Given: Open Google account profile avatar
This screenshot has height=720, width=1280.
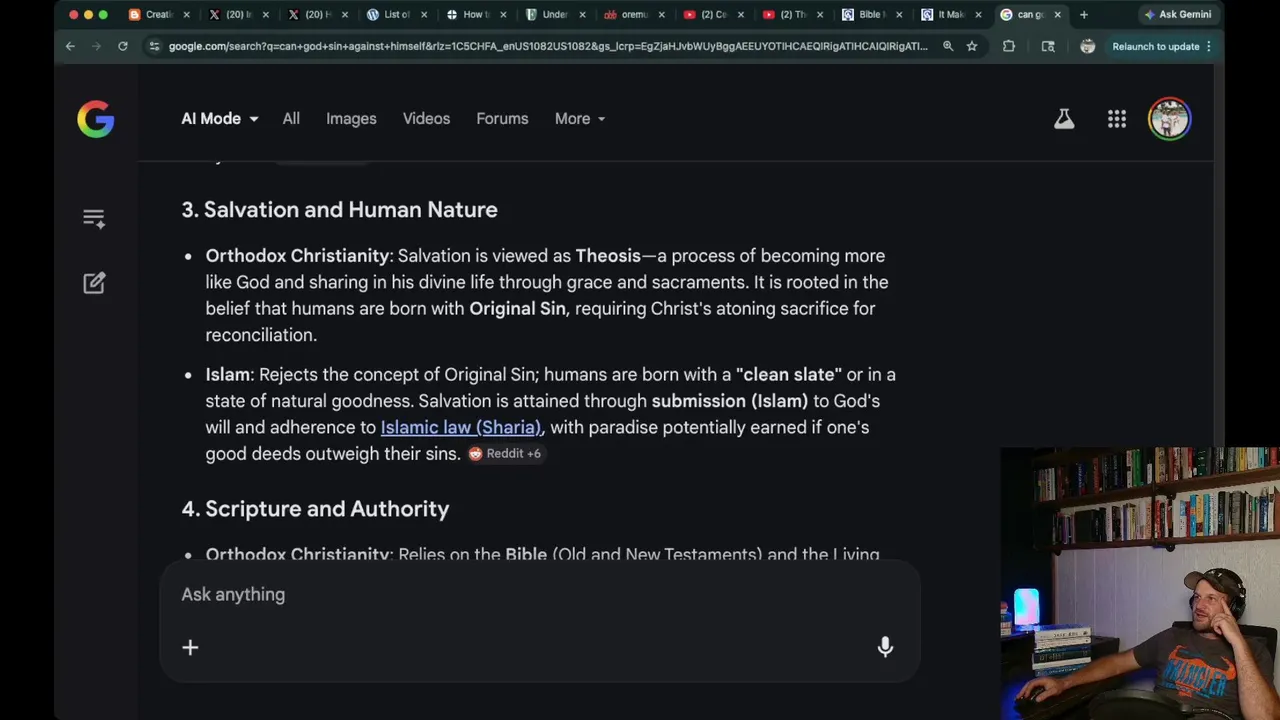Looking at the screenshot, I should click(x=1169, y=119).
